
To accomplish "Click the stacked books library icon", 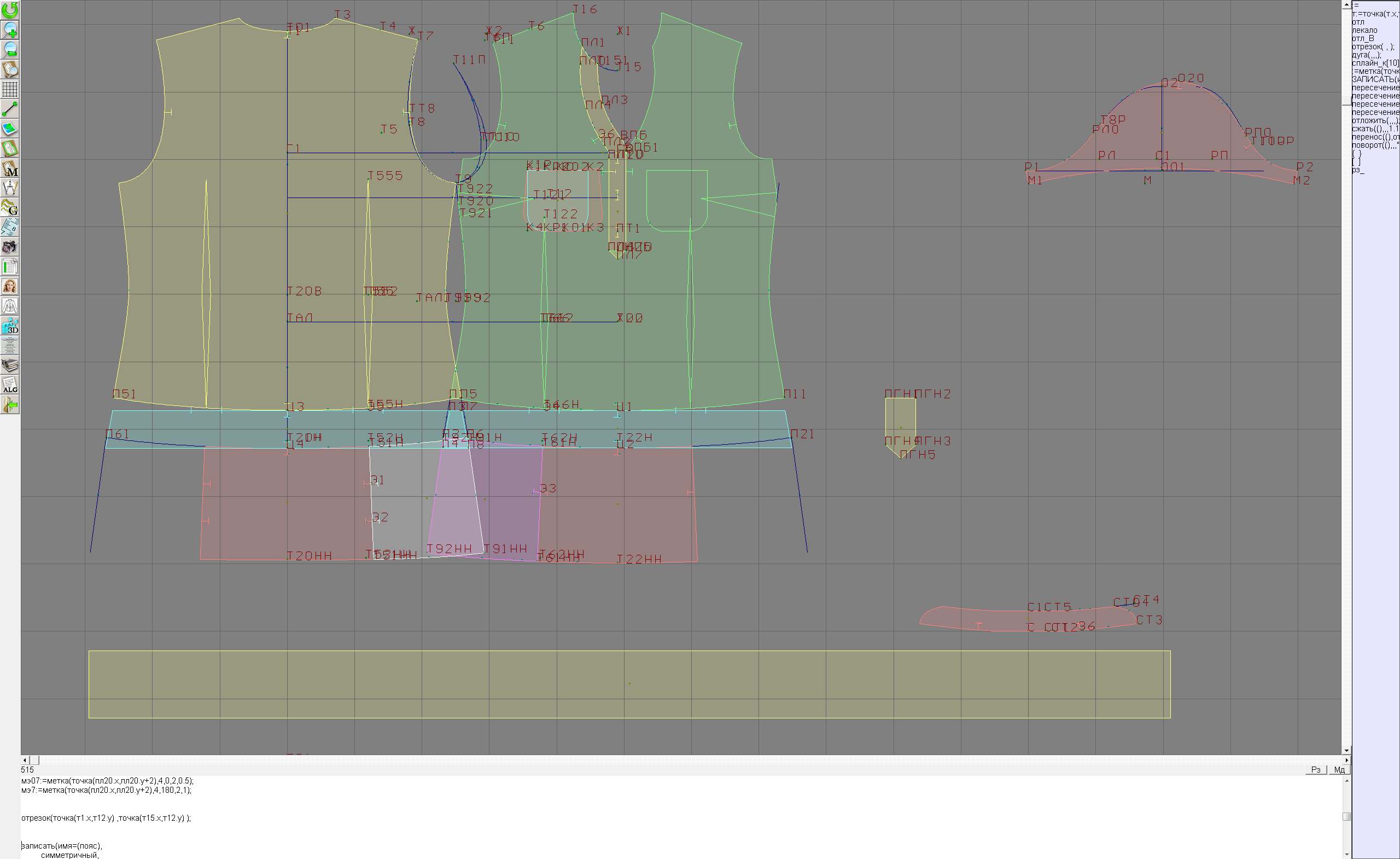I will 10,365.
